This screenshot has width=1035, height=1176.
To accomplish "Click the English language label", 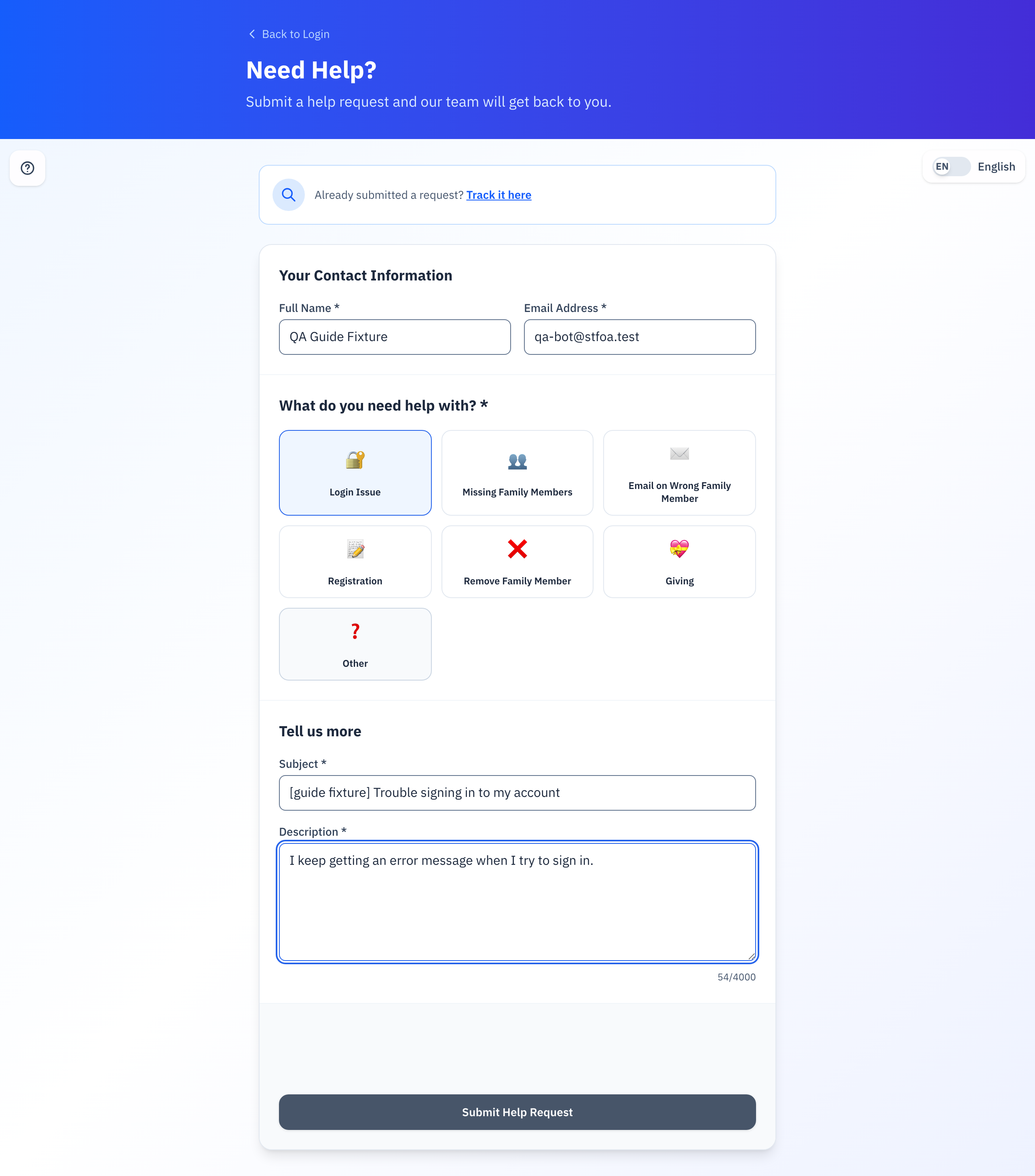I will coord(996,167).
